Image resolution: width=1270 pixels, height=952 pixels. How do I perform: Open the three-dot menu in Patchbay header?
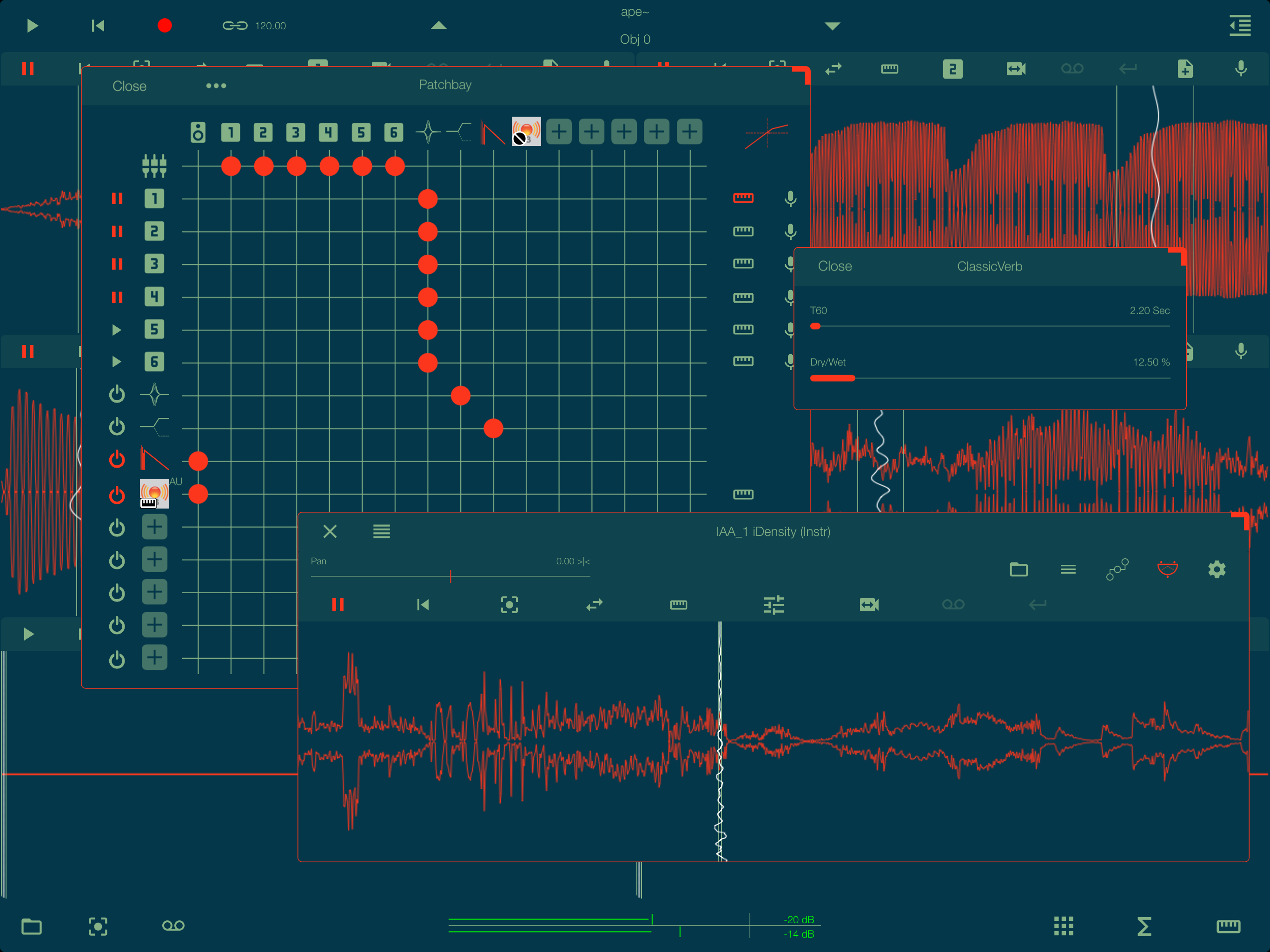(x=216, y=86)
